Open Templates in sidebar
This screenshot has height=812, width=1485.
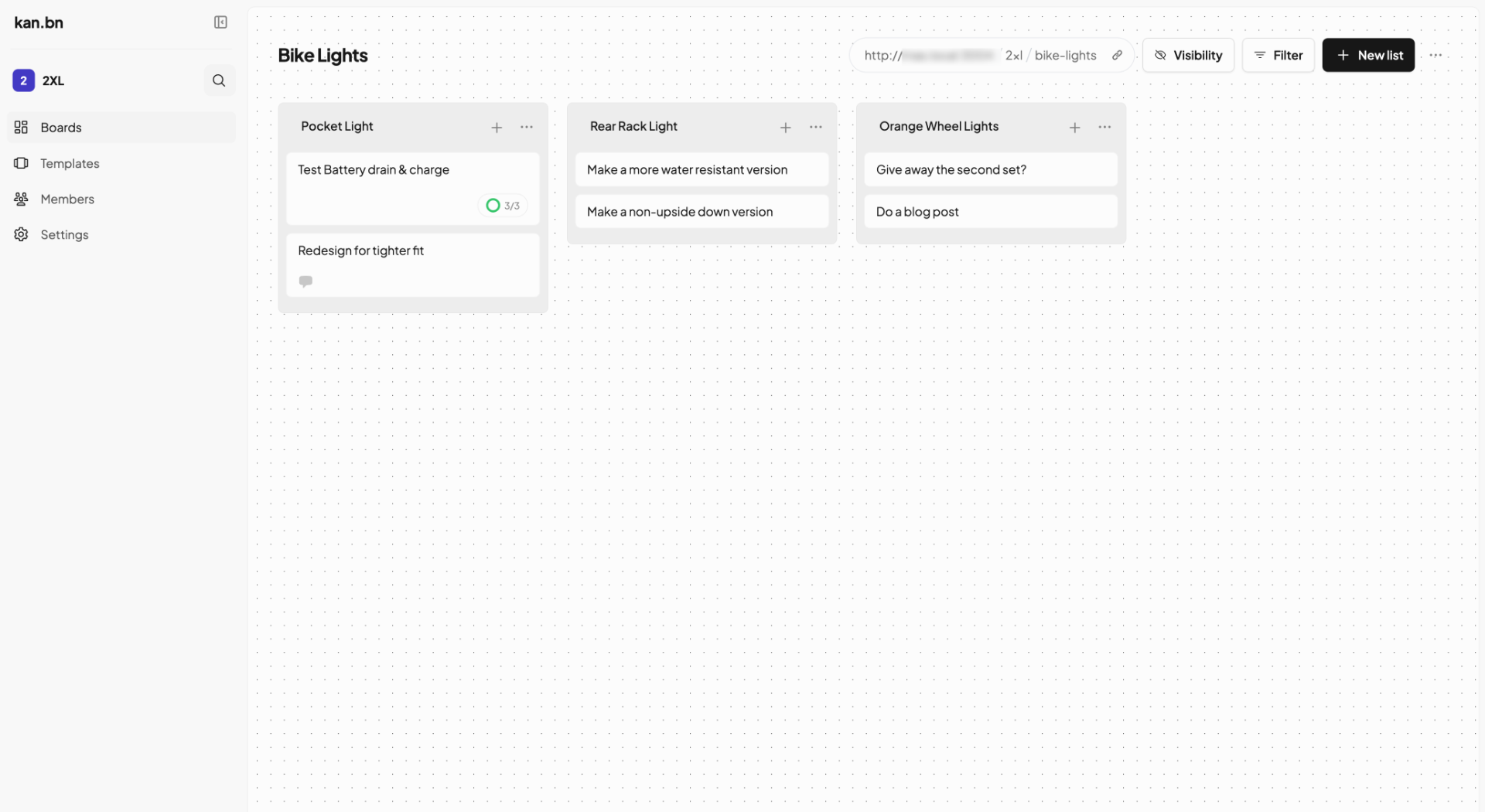click(70, 163)
